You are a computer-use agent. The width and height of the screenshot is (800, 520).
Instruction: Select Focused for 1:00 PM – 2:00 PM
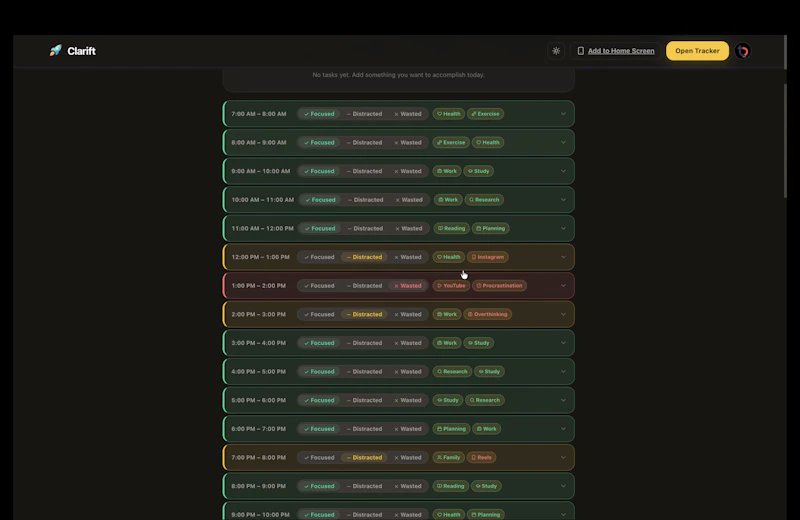click(x=319, y=286)
